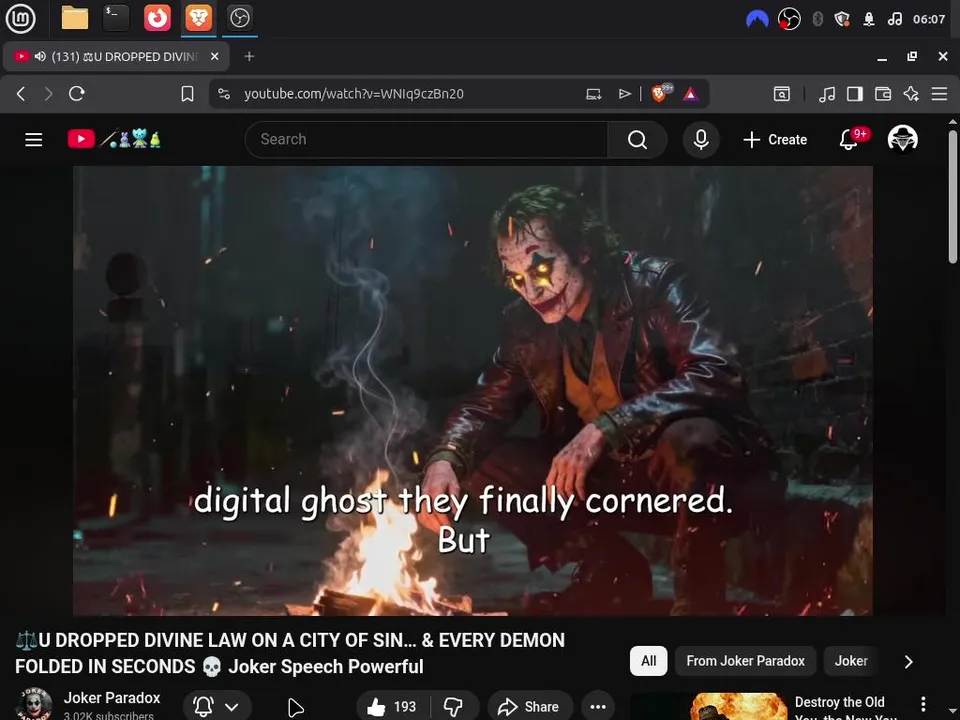Select the From Joker Paradox chip

[x=745, y=661]
